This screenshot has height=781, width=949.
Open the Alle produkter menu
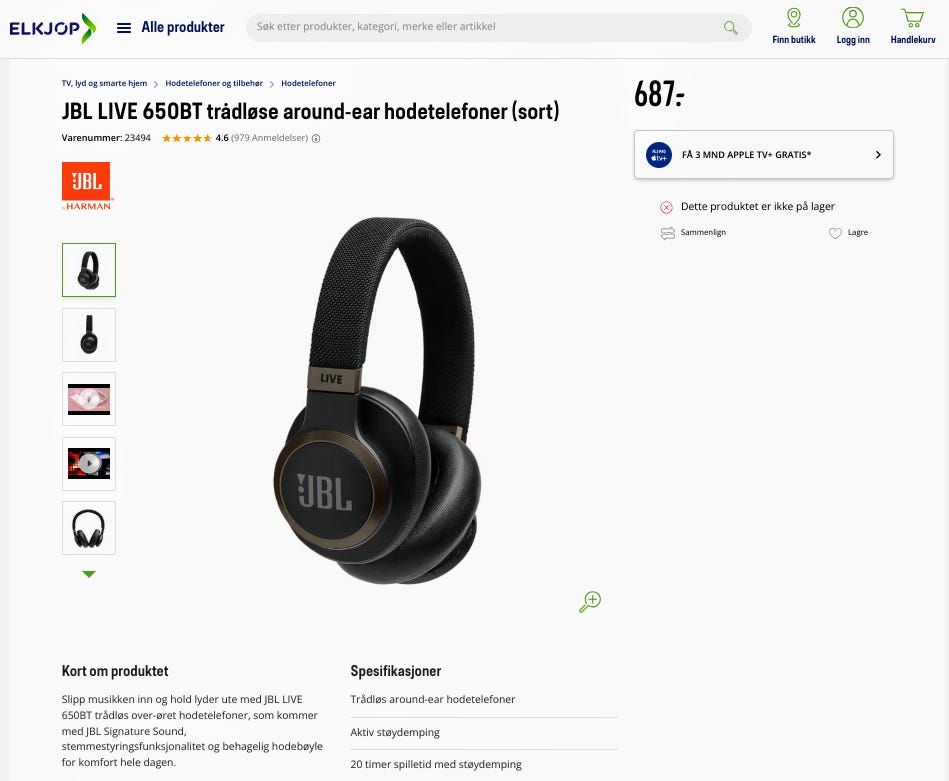pyautogui.click(x=183, y=27)
